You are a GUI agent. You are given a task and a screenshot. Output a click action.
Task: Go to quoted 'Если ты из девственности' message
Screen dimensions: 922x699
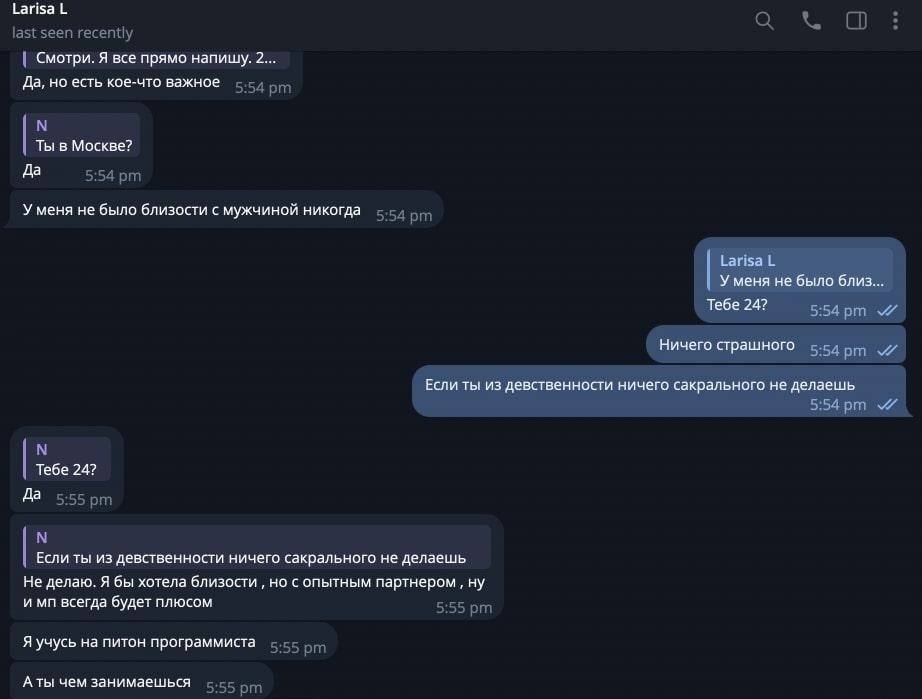coord(257,548)
